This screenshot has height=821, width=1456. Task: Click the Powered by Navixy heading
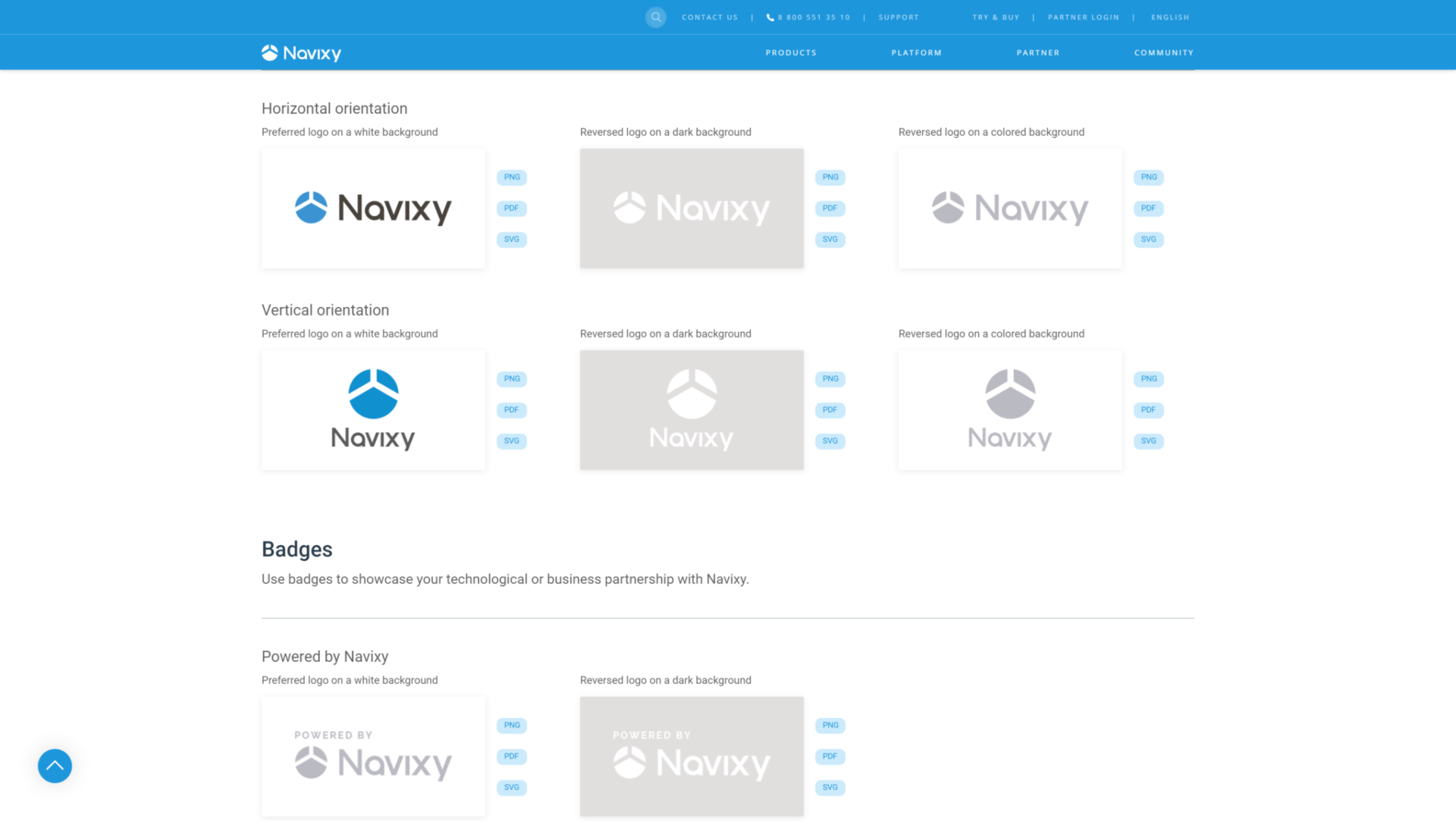coord(325,656)
